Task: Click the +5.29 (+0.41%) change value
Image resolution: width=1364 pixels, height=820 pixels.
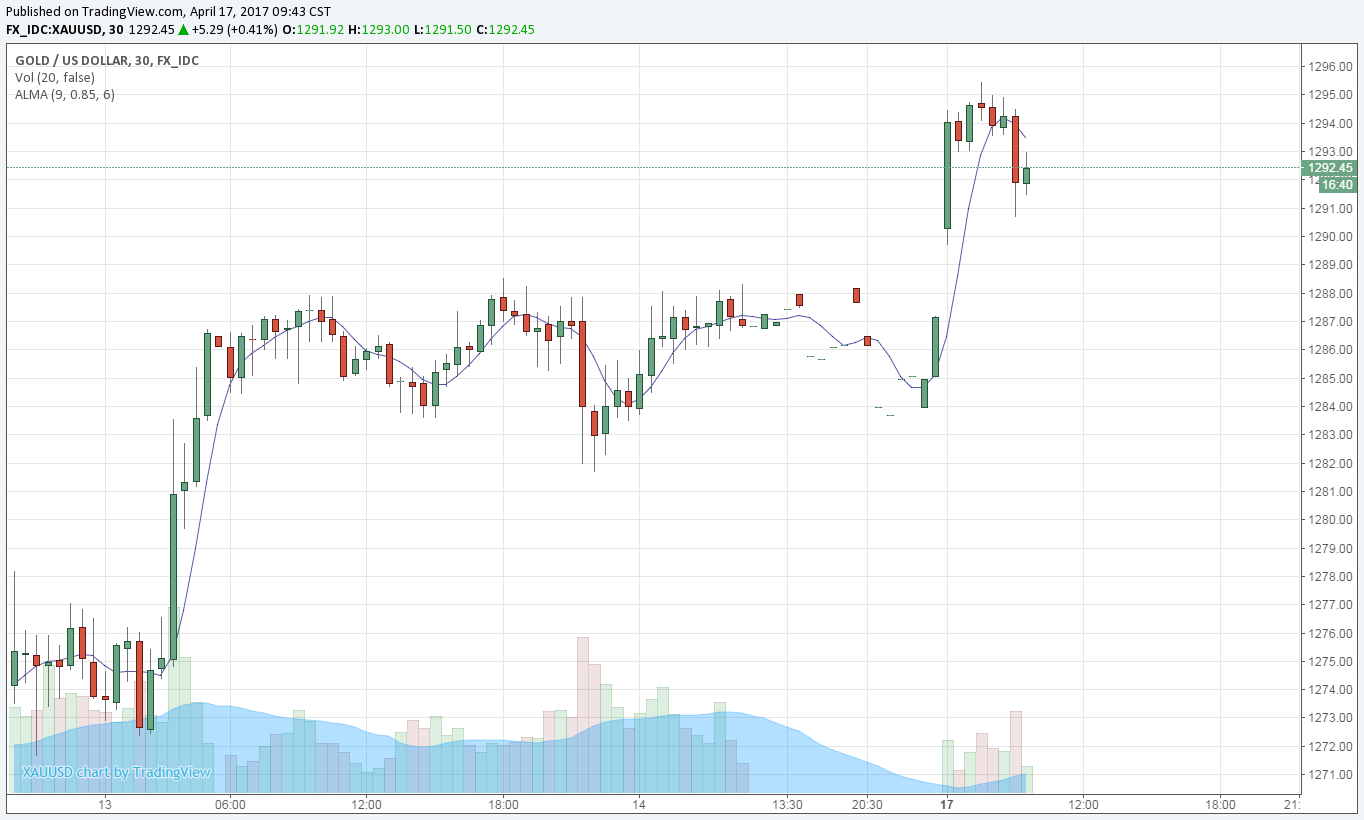Action: pos(235,30)
